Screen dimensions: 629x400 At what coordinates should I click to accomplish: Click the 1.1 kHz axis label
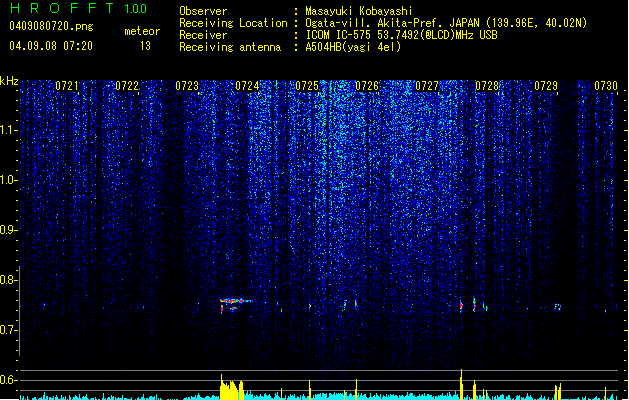coord(9,130)
